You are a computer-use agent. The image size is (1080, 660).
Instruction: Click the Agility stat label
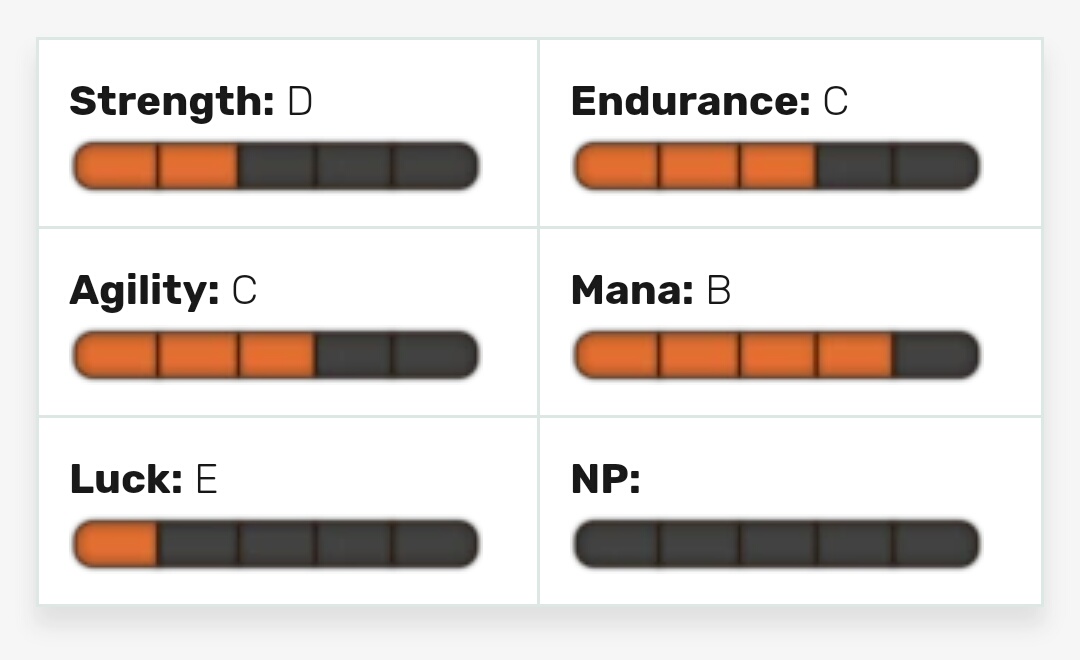pos(145,291)
